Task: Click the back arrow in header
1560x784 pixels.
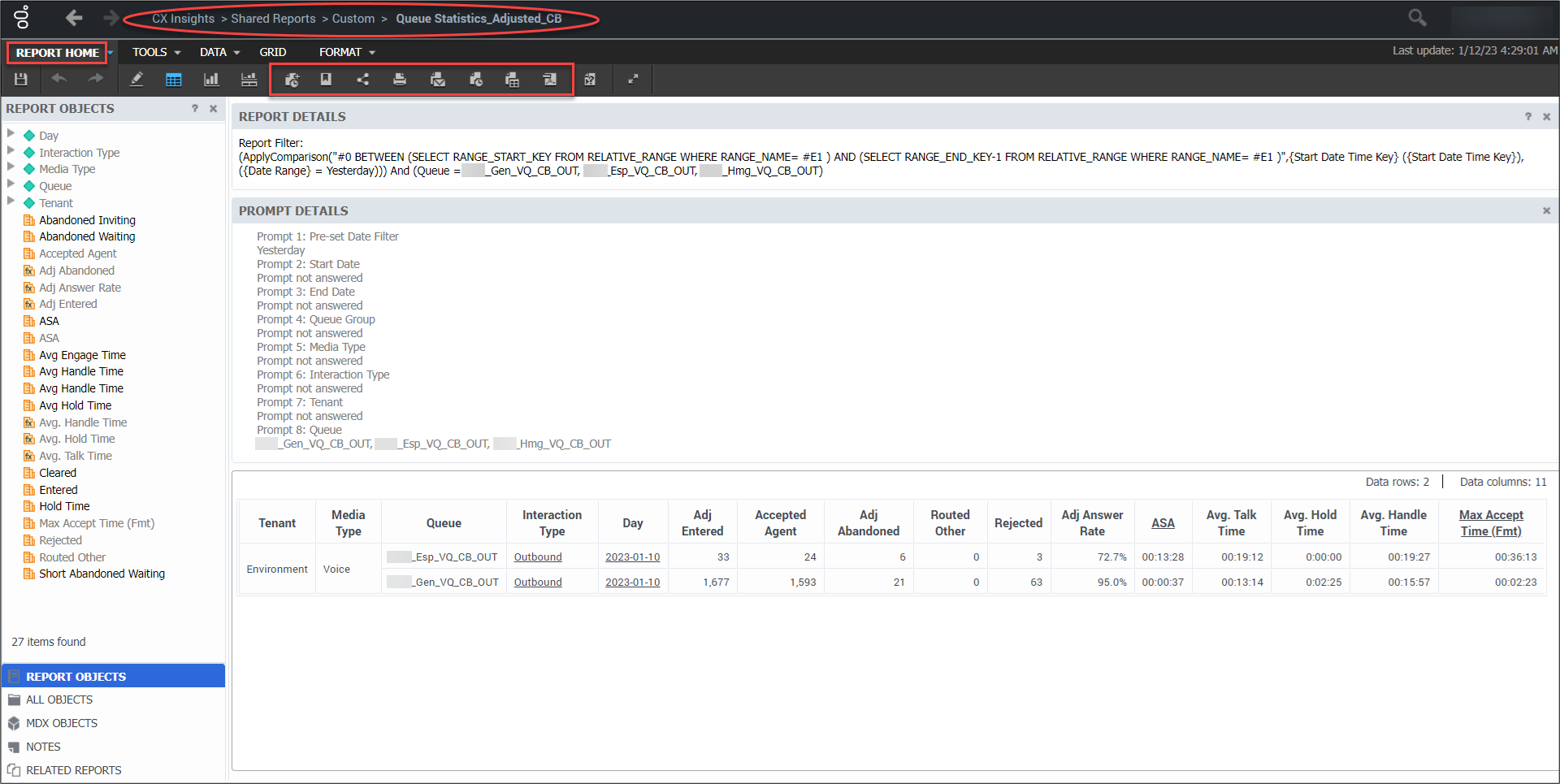Action: [x=74, y=18]
